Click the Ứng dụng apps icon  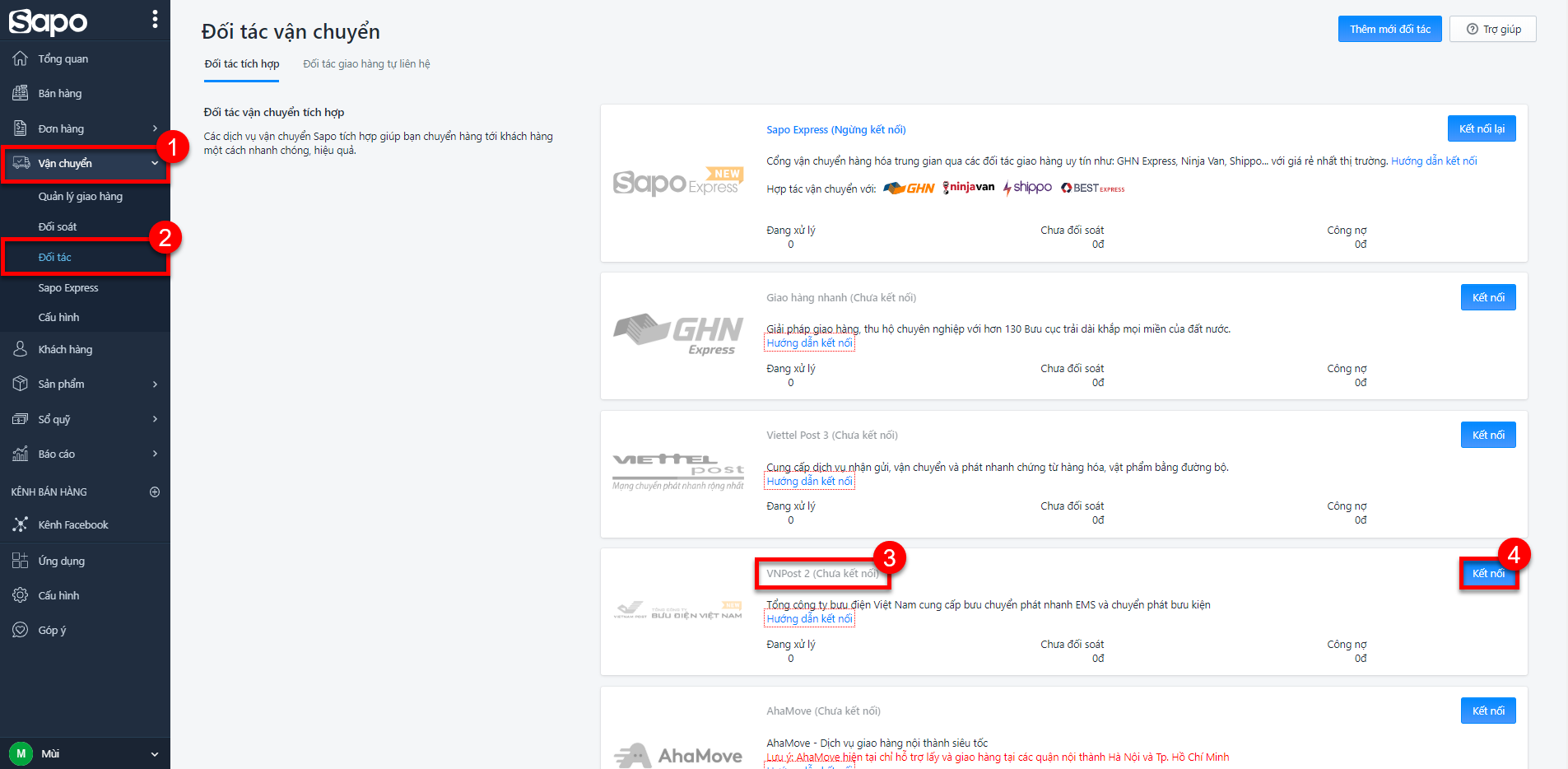(x=21, y=561)
